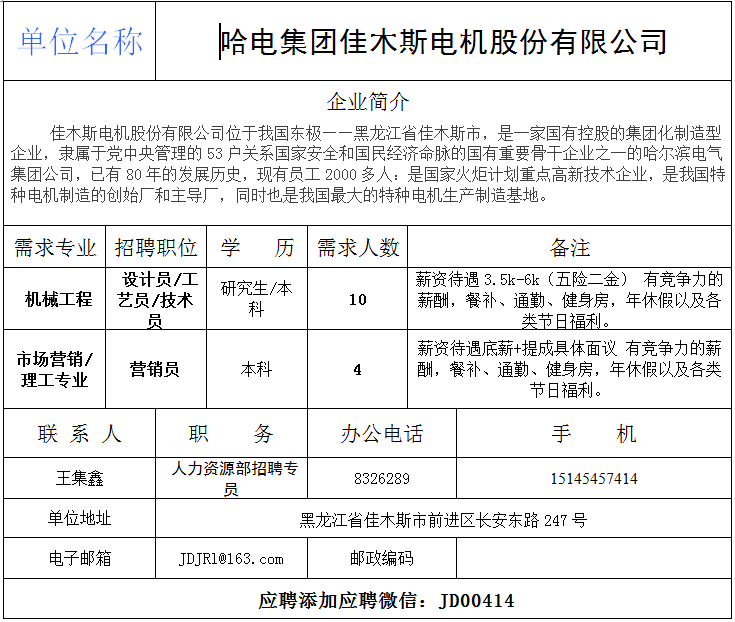The image size is (735, 622).
Task: Click the 单位名称 label cell
Action: (x=80, y=42)
